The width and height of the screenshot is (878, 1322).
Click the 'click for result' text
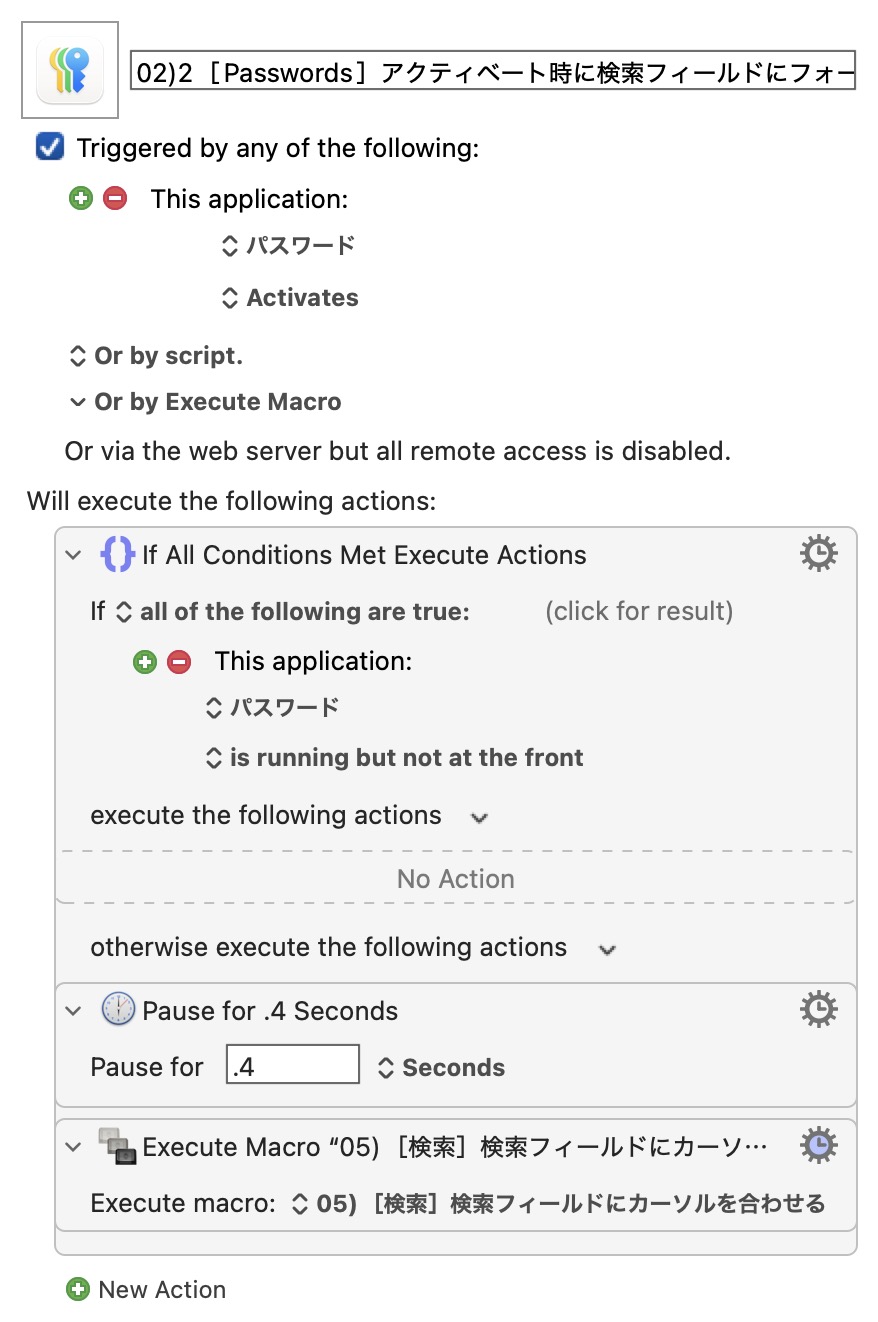coord(638,611)
